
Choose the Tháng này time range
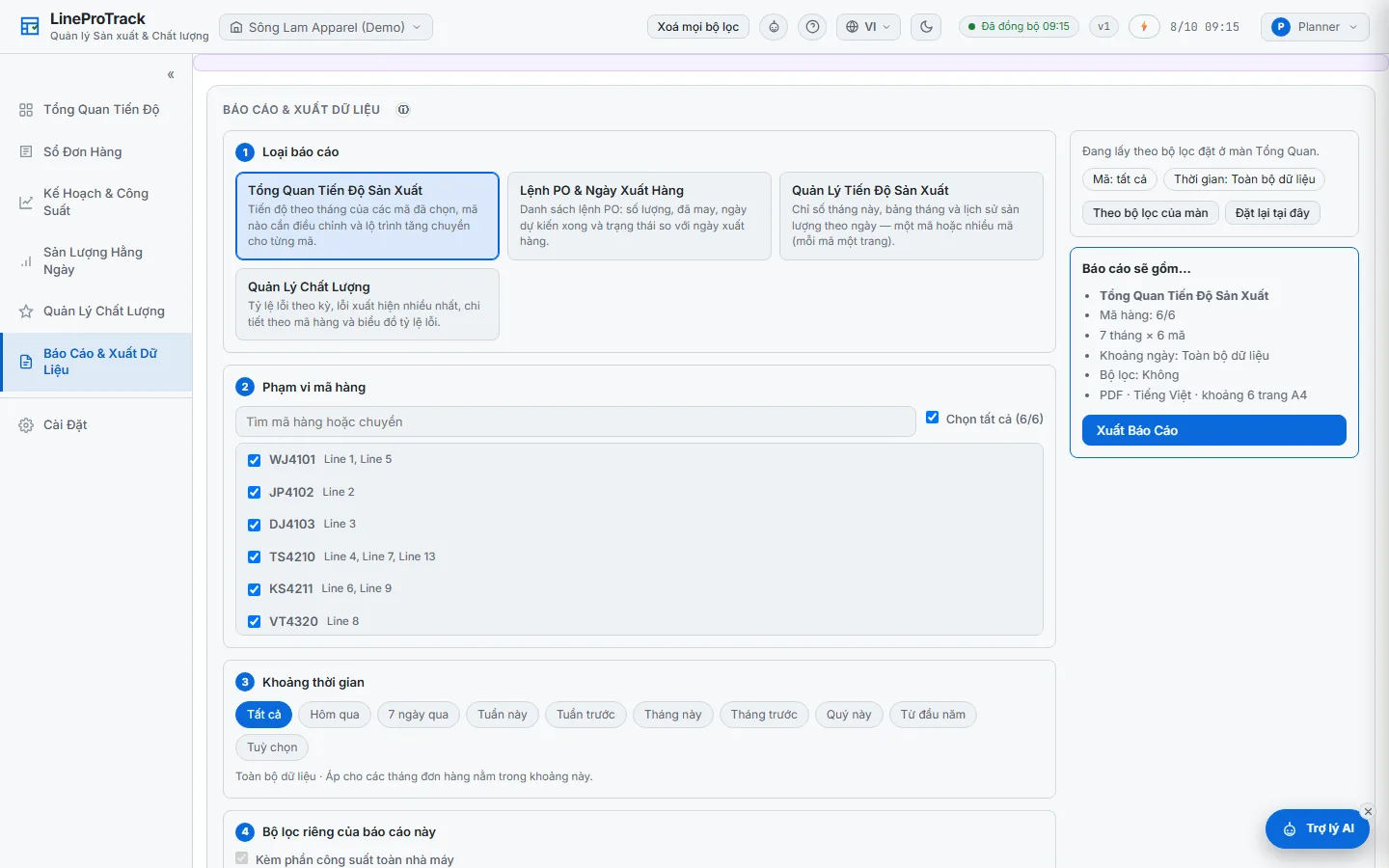click(673, 715)
